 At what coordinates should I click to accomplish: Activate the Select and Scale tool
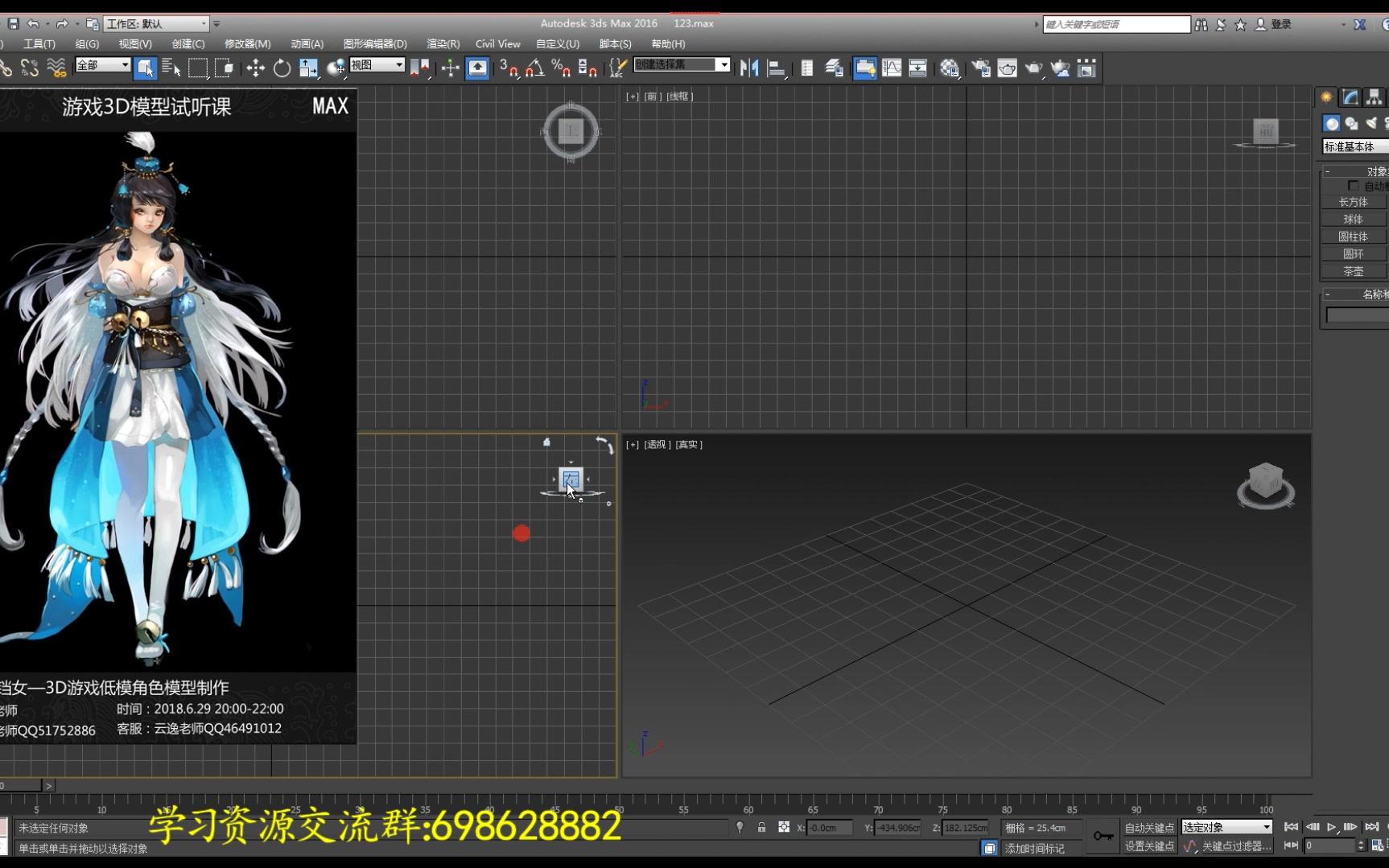pyautogui.click(x=308, y=68)
